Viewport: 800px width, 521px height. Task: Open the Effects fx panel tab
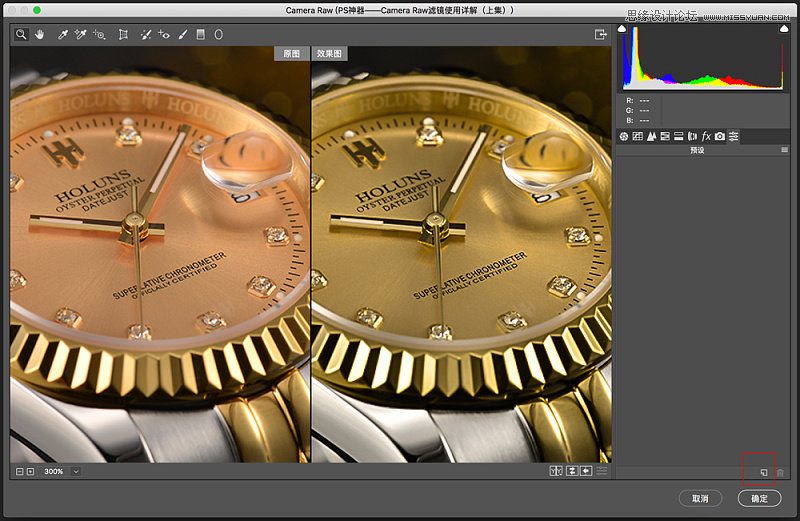(x=706, y=136)
